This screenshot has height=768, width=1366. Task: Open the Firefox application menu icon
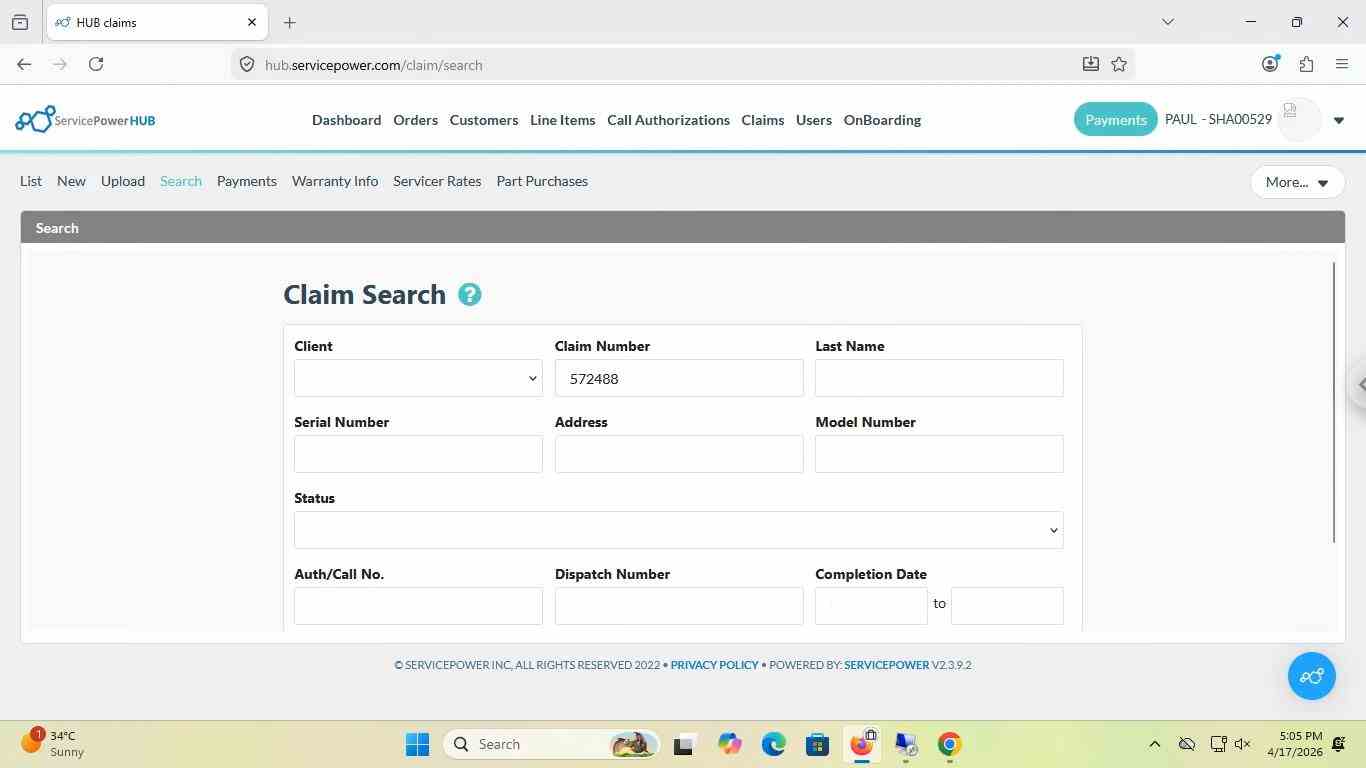(1342, 64)
